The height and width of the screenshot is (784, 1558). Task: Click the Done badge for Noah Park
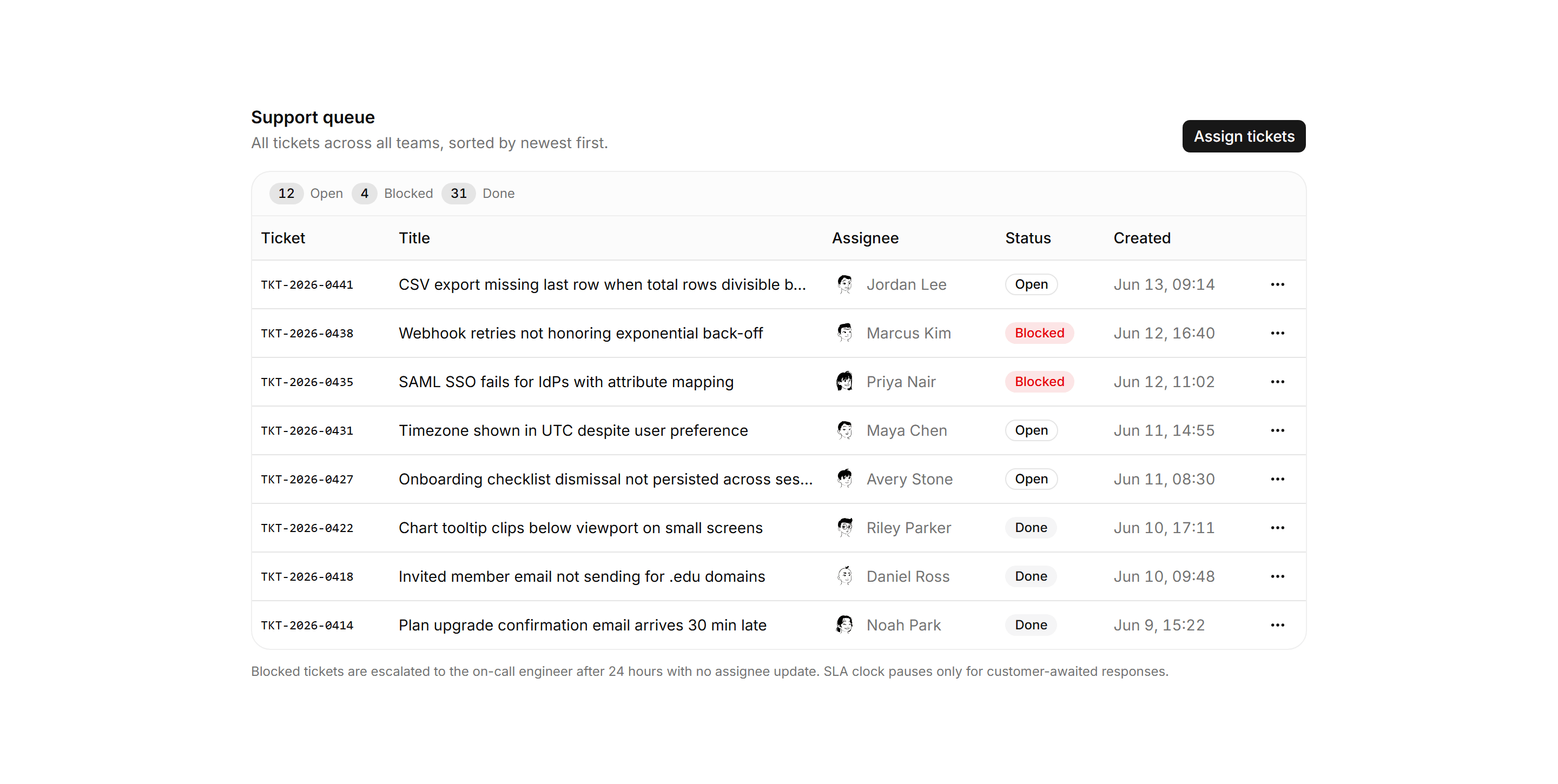point(1031,625)
